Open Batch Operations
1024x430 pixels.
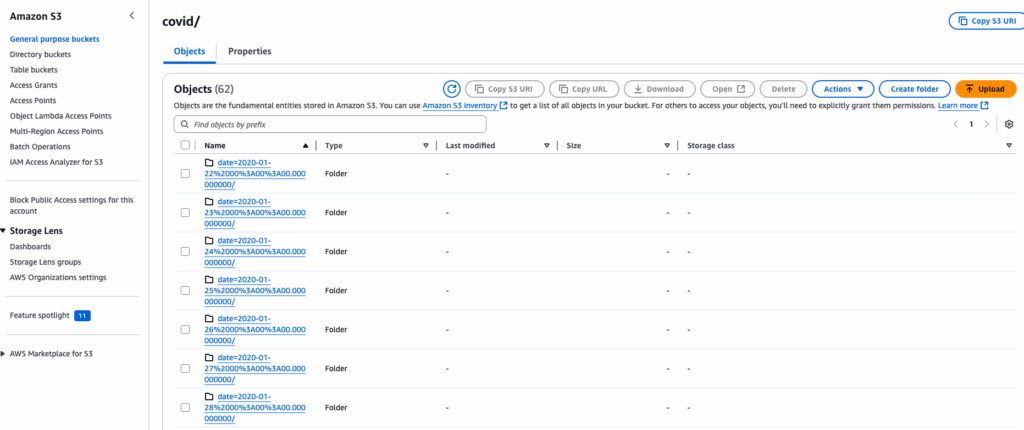[x=40, y=146]
